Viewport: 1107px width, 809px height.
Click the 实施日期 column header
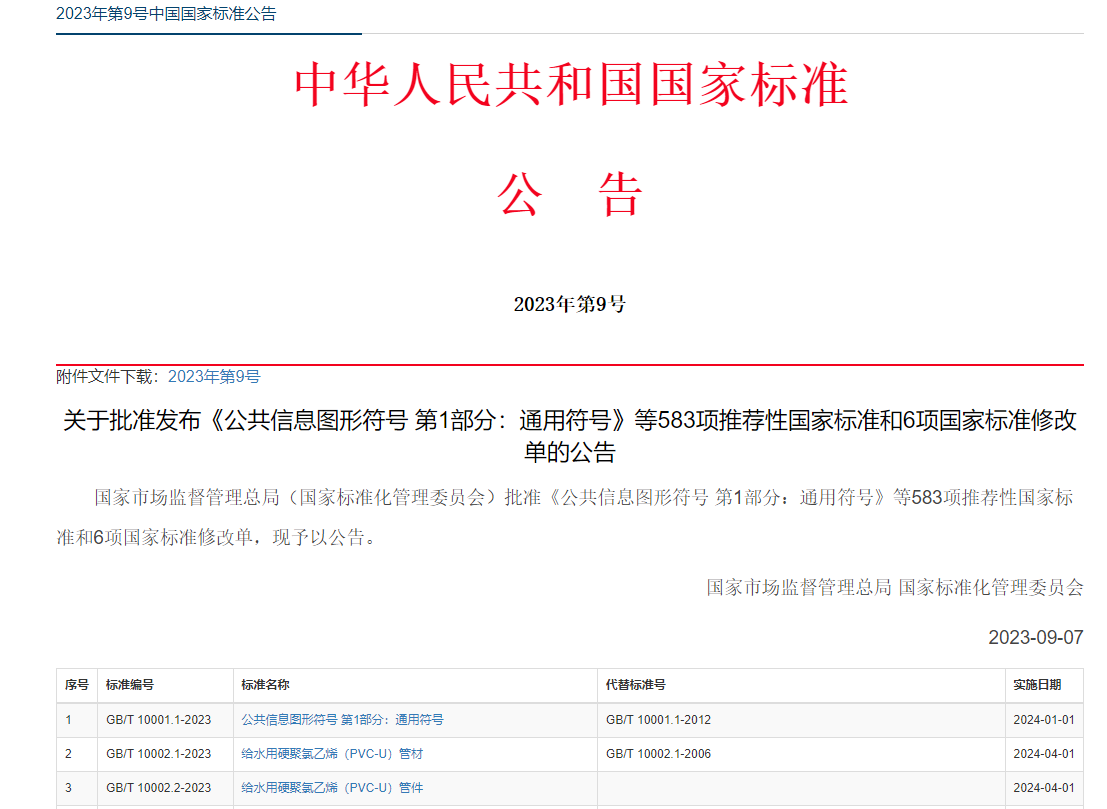pos(1037,685)
